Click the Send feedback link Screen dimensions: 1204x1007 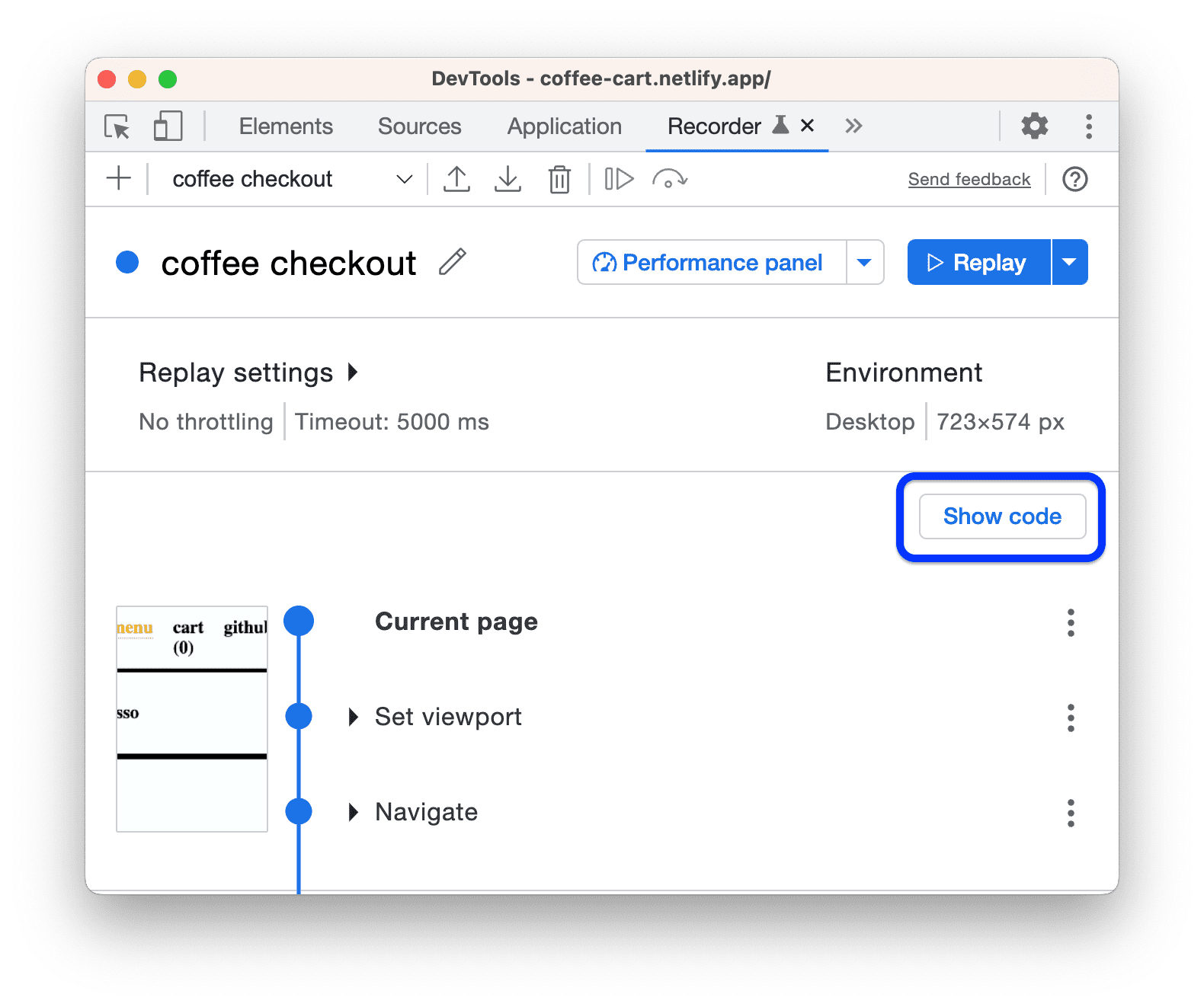point(969,180)
